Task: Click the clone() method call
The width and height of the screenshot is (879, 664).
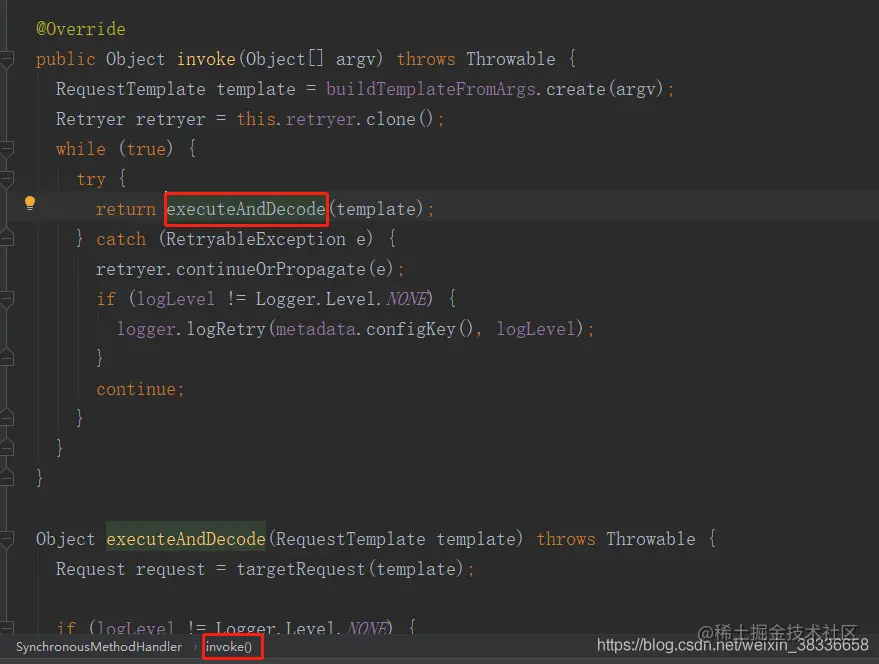Action: pyautogui.click(x=399, y=119)
